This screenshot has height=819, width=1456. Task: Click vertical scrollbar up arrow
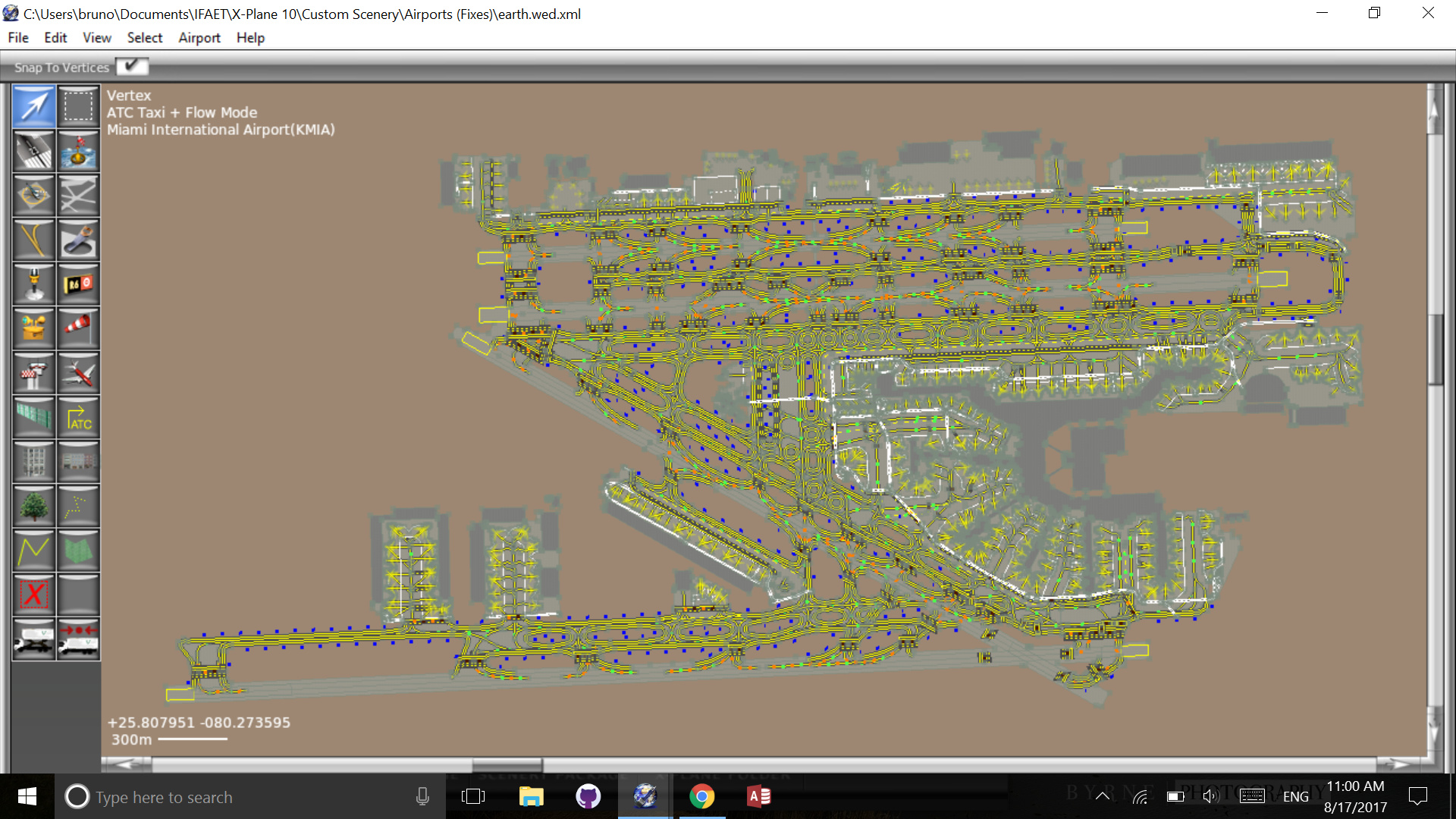[1433, 110]
